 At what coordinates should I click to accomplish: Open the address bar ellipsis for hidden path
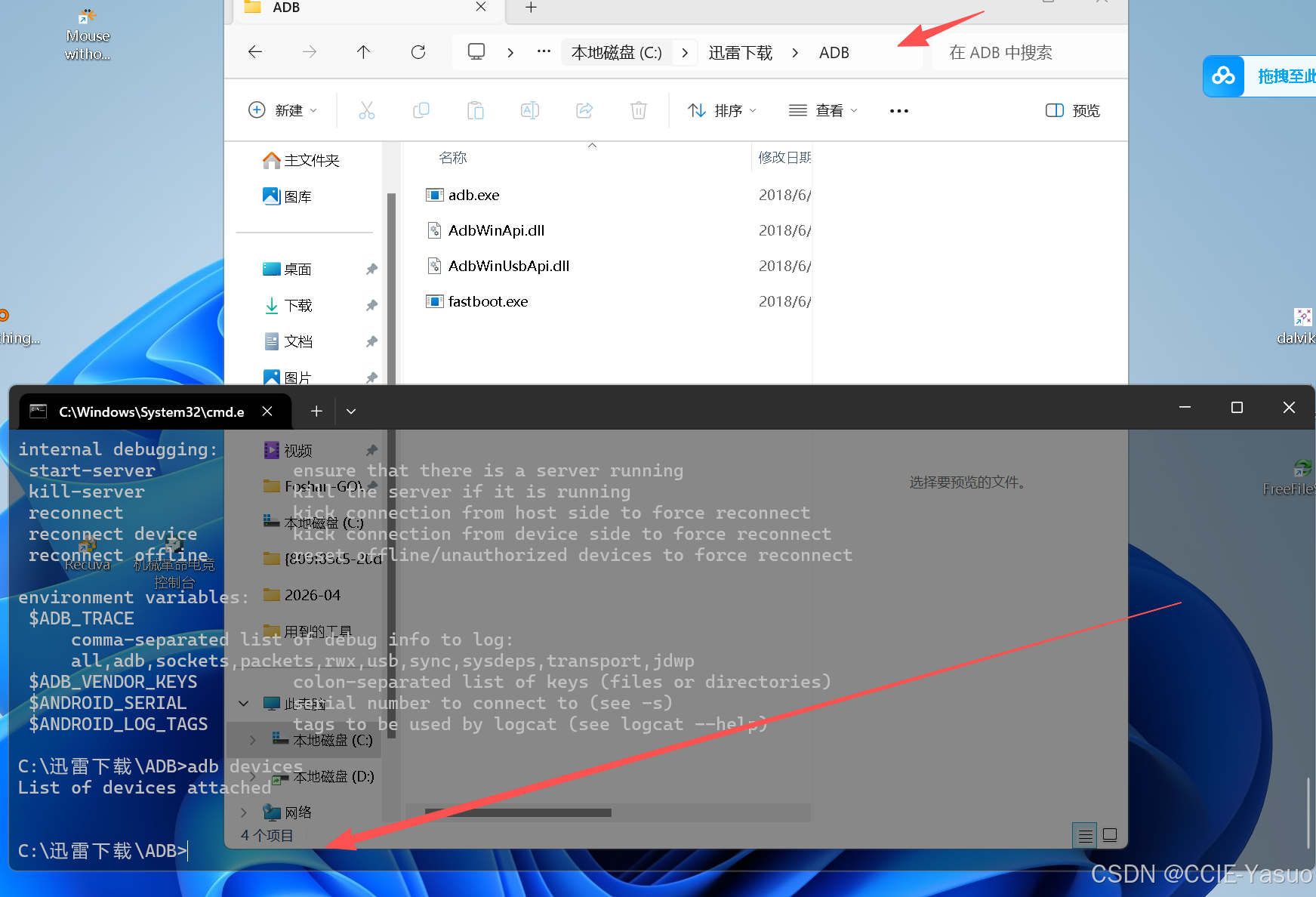click(x=544, y=51)
